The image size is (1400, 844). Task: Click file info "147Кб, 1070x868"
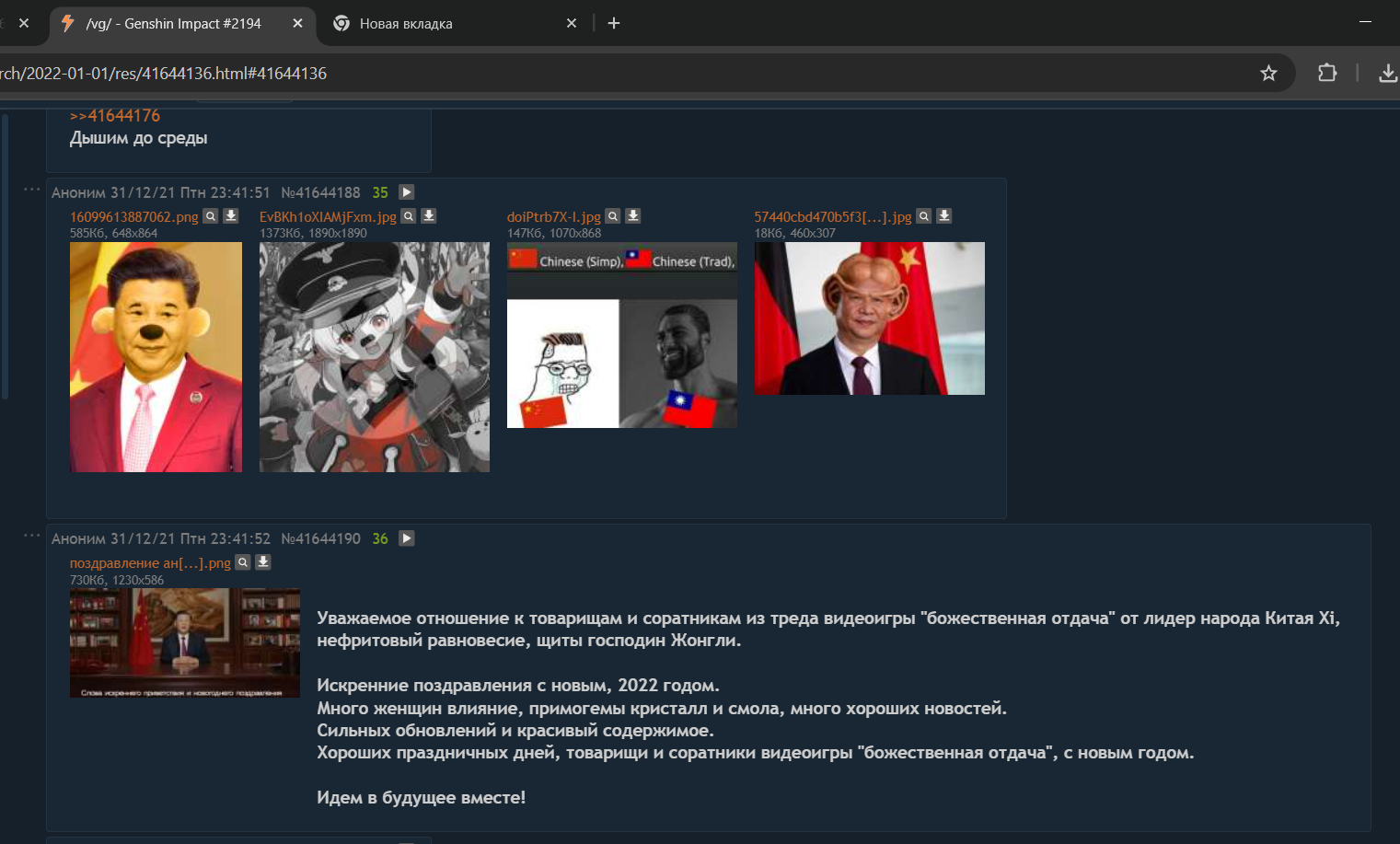554,234
